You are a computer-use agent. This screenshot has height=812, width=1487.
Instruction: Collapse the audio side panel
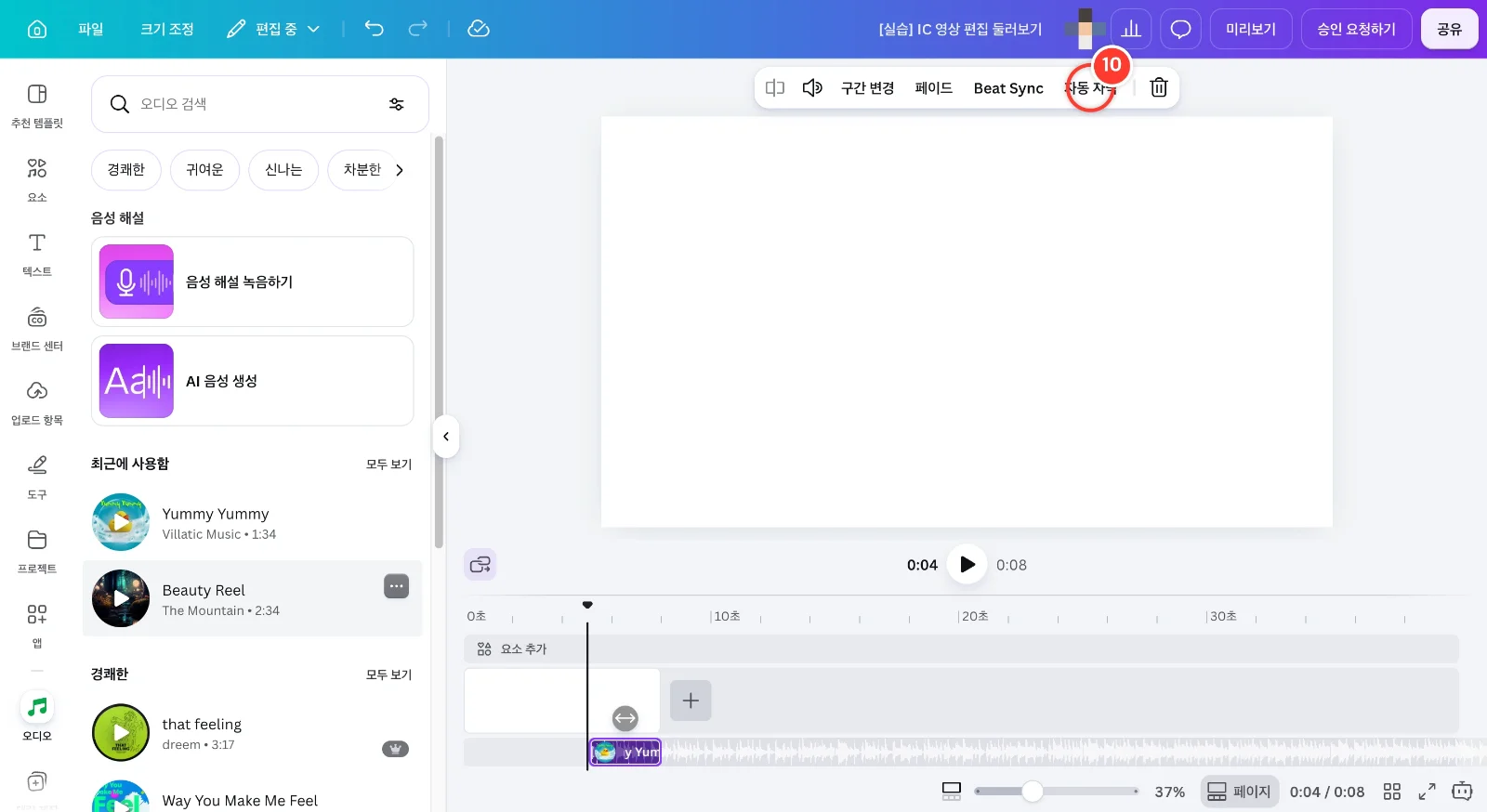click(446, 437)
